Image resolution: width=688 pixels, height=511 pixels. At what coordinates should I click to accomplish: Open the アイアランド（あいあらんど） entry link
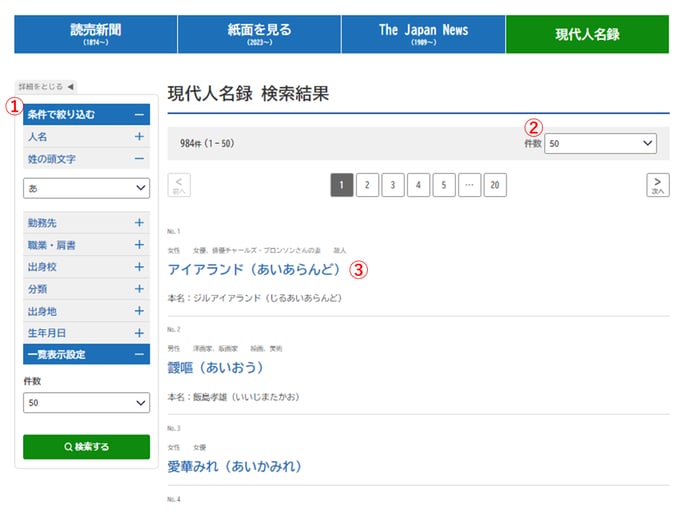255,270
